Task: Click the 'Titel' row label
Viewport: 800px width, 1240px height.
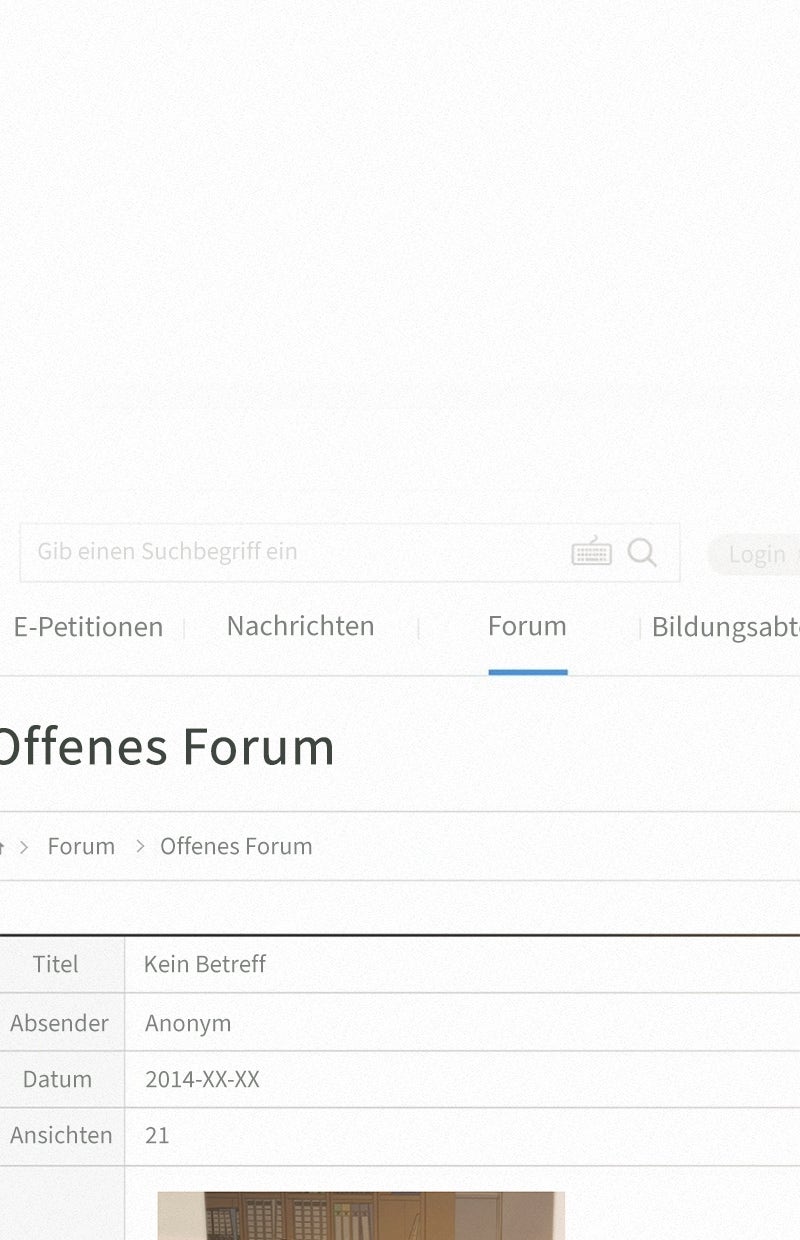Action: [55, 964]
